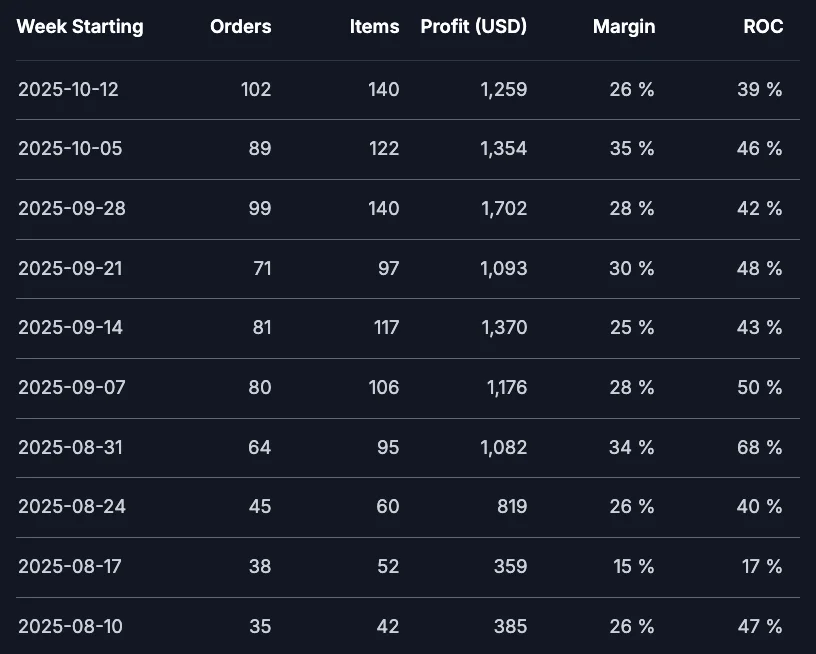
Task: Click the Week Starting column header
Action: [x=80, y=27]
